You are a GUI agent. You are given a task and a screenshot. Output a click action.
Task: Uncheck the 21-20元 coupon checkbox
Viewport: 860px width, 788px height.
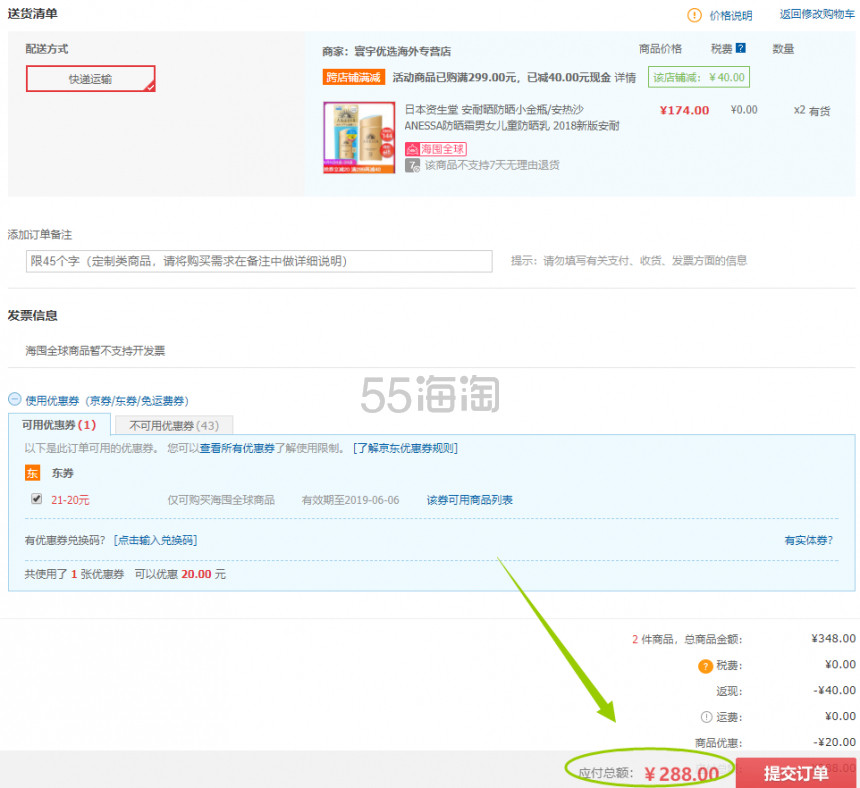coord(37,498)
